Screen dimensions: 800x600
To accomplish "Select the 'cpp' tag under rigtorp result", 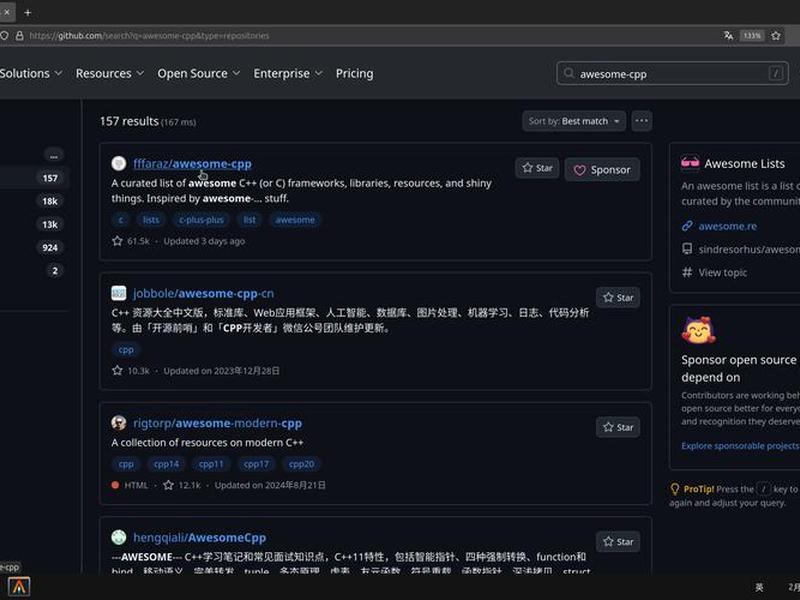I will (126, 464).
